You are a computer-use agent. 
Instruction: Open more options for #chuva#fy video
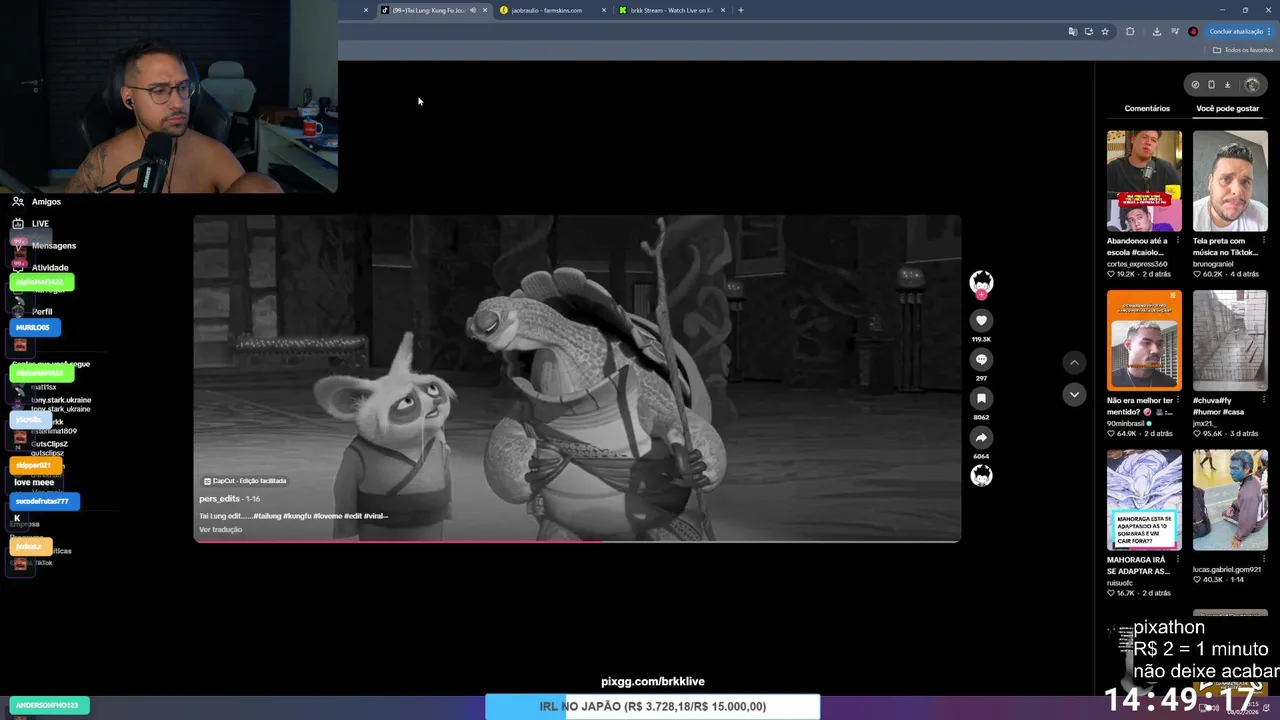pyautogui.click(x=1266, y=400)
